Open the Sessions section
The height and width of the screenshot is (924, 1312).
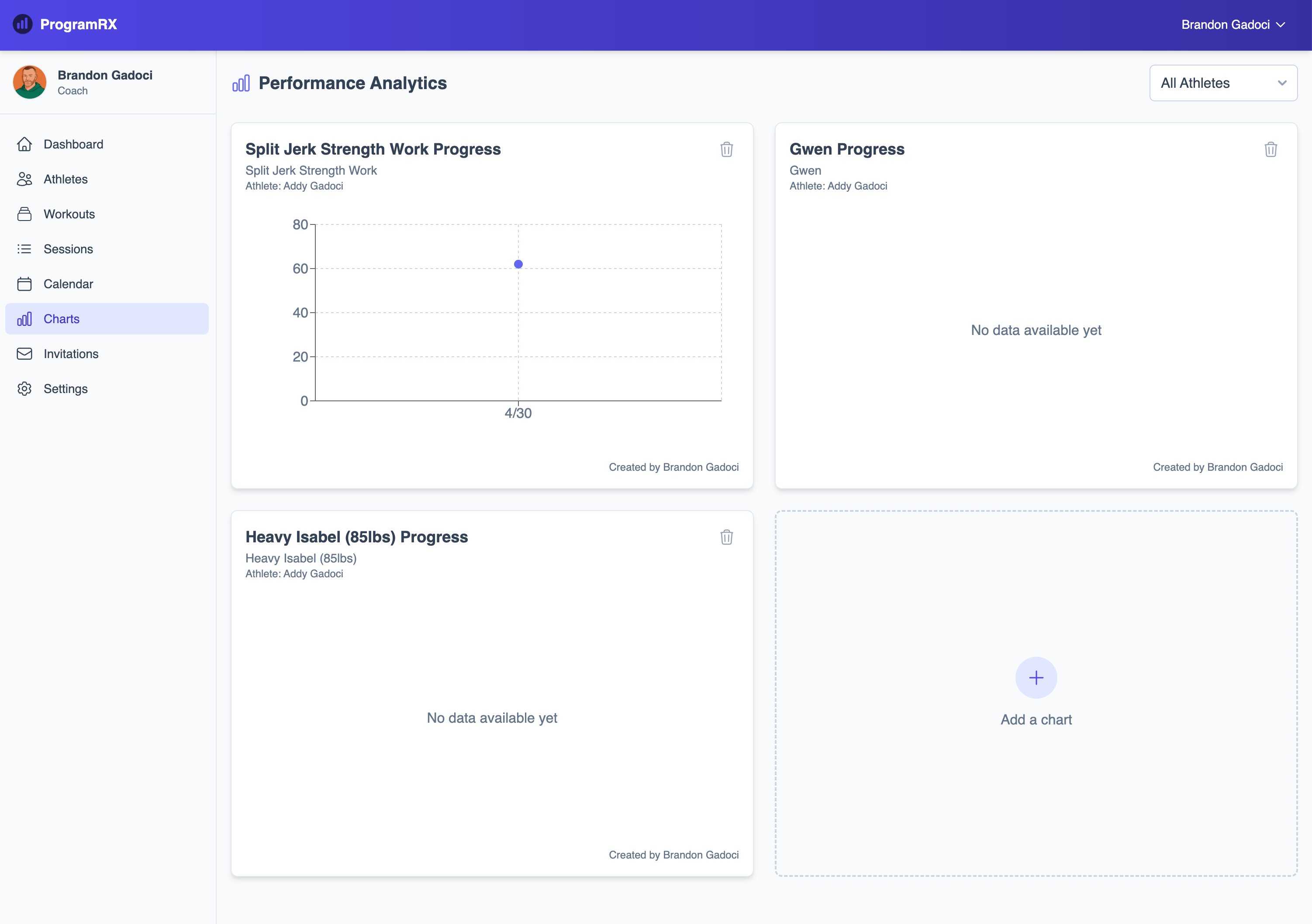coord(107,248)
